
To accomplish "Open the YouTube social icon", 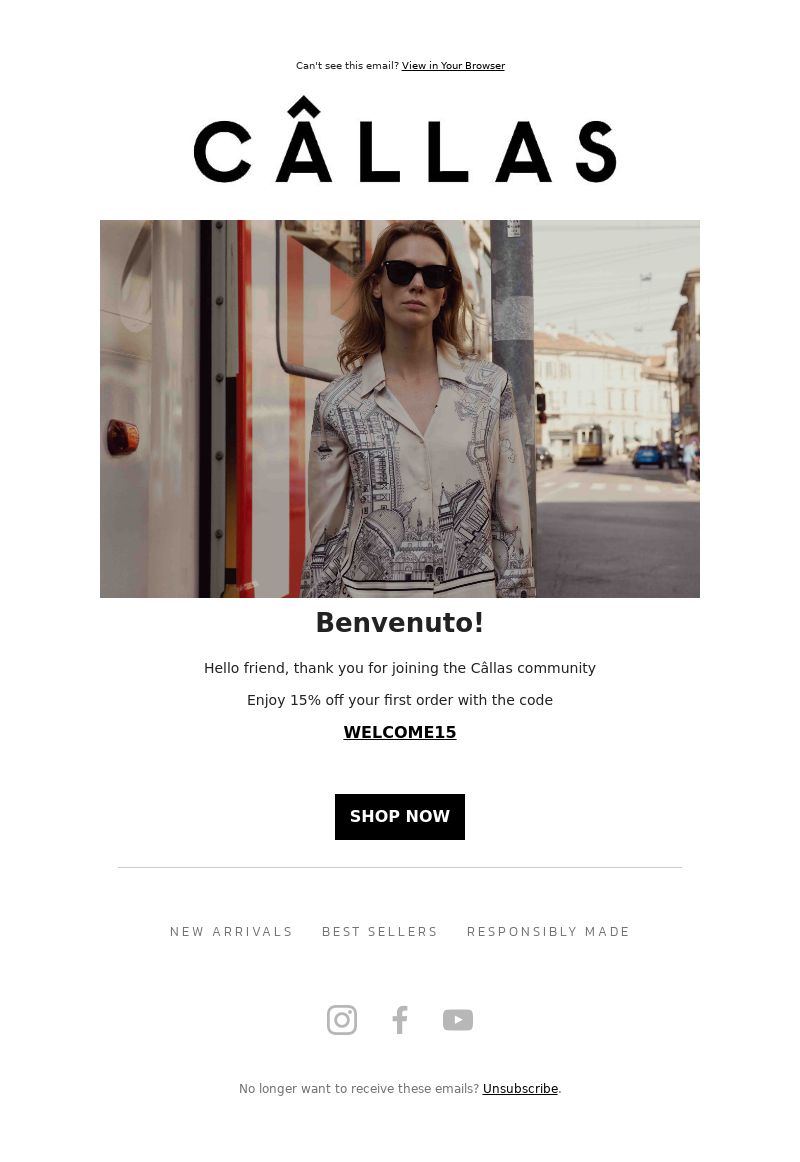I will [458, 1020].
